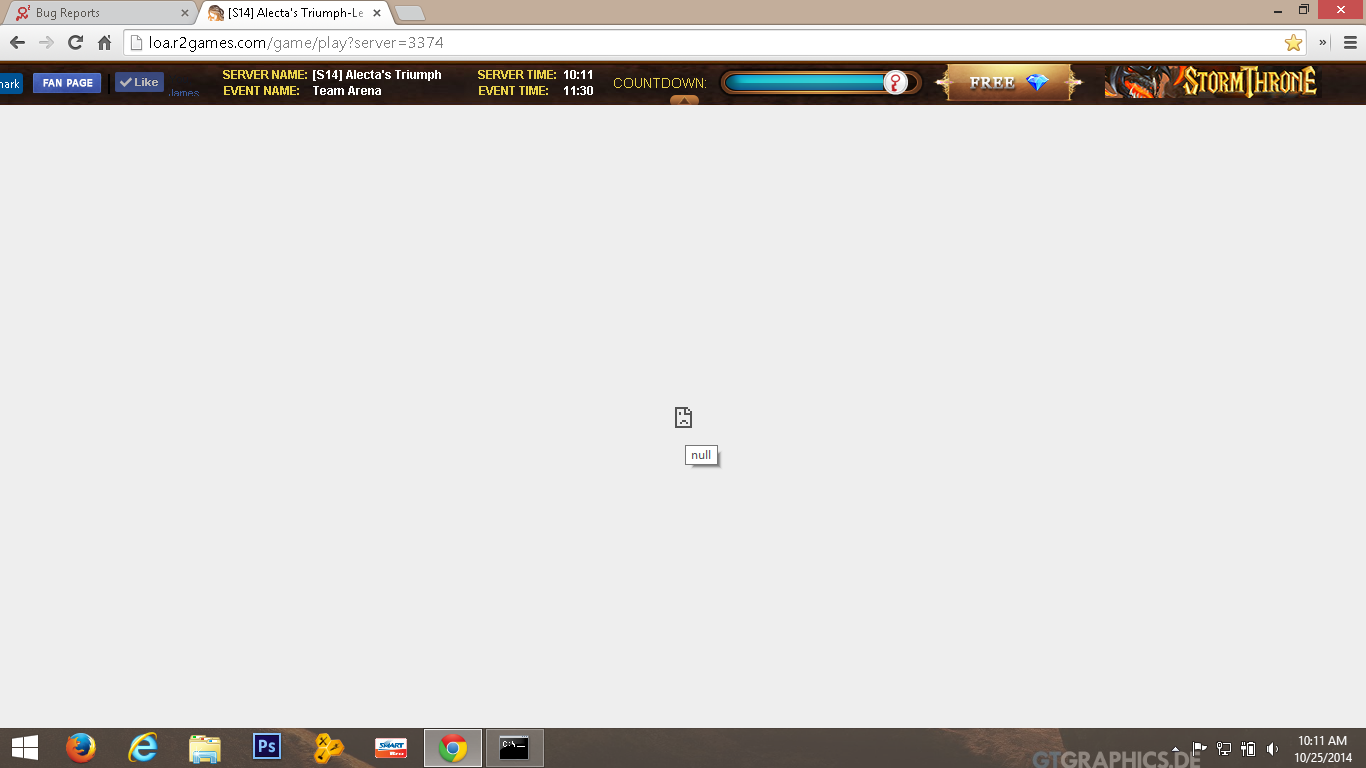
Task: Click the crashed plugin sad-face icon
Action: pyautogui.click(x=683, y=417)
